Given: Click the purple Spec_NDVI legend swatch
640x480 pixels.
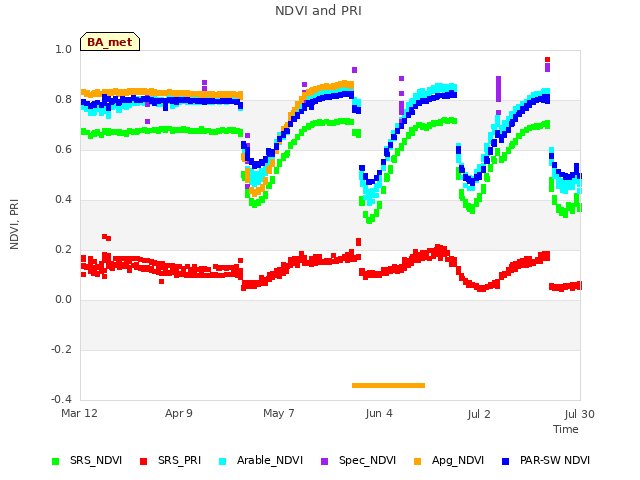Looking at the screenshot, I should (x=324, y=461).
